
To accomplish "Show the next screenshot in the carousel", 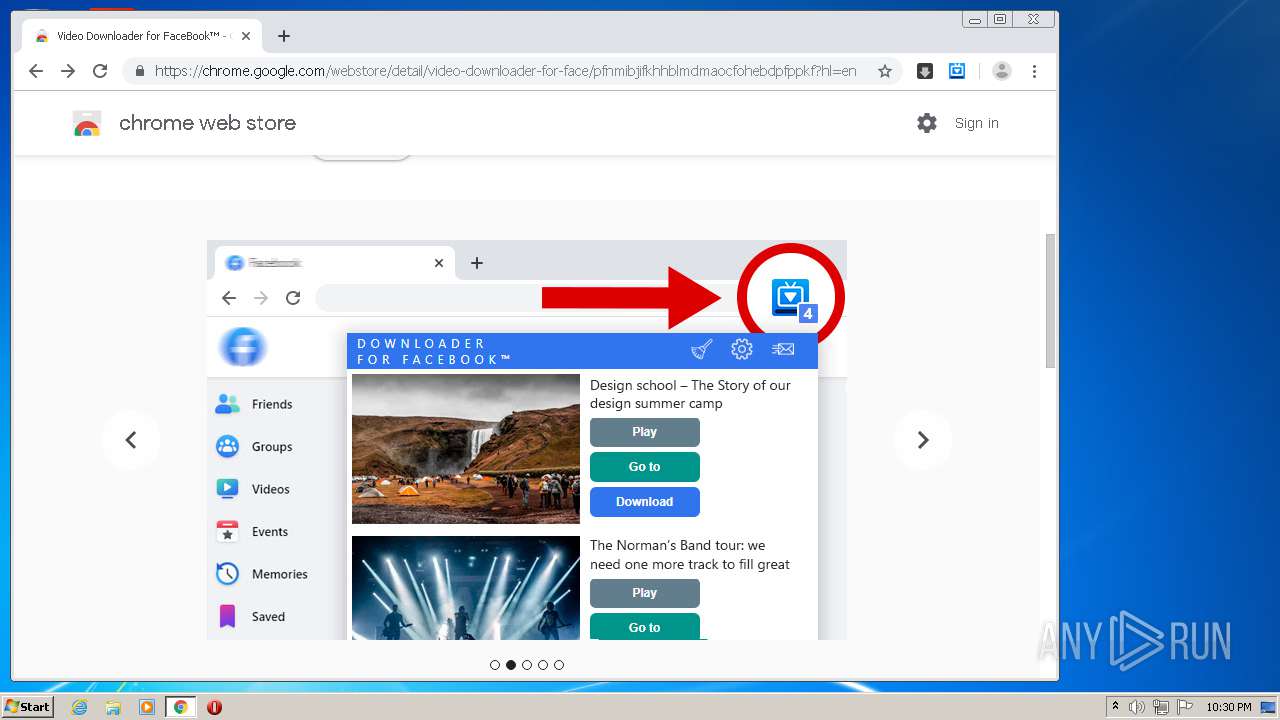I will pyautogui.click(x=923, y=440).
